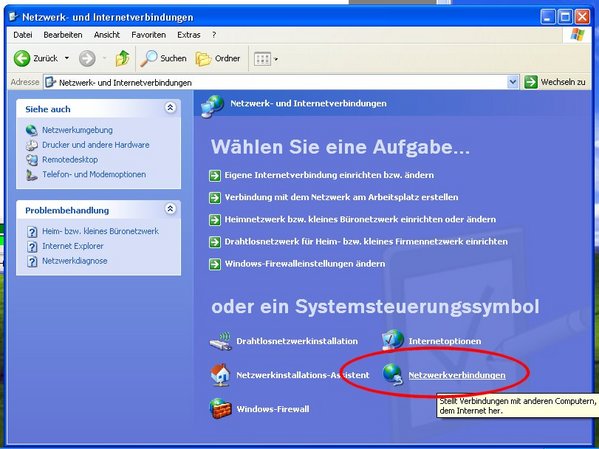Close the Netzwerk- und Internetverbindungen window

(x=582, y=17)
